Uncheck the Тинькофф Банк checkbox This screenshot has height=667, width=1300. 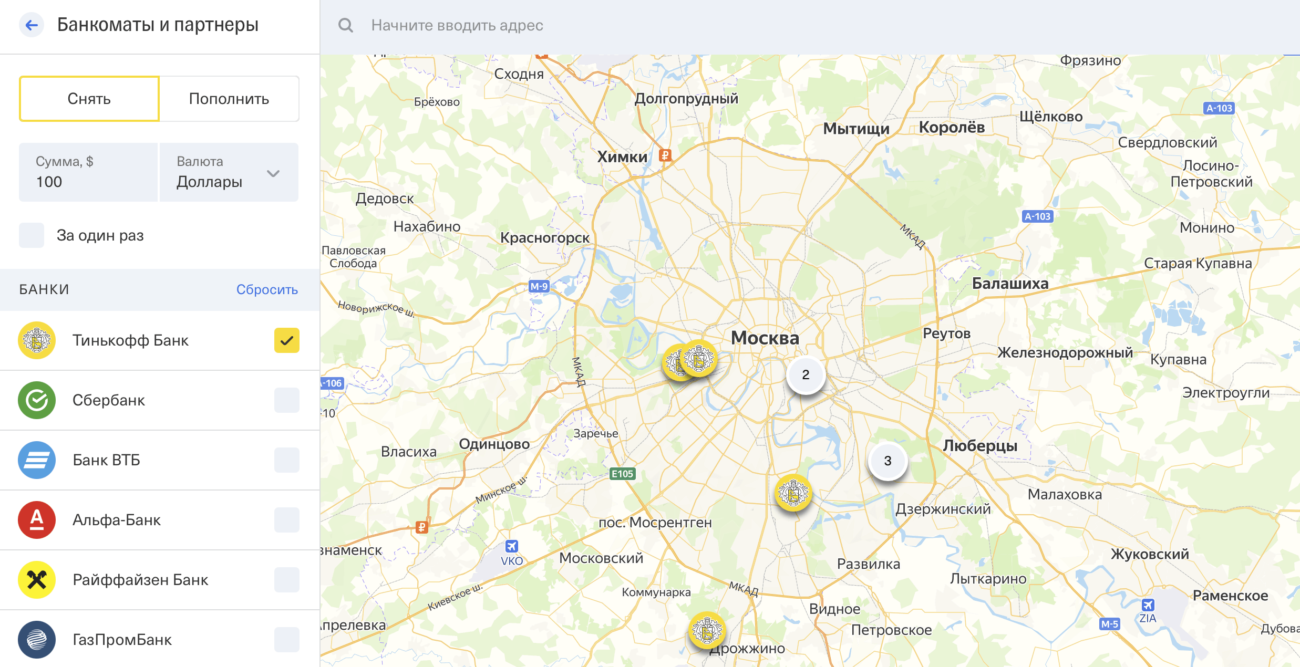click(287, 340)
